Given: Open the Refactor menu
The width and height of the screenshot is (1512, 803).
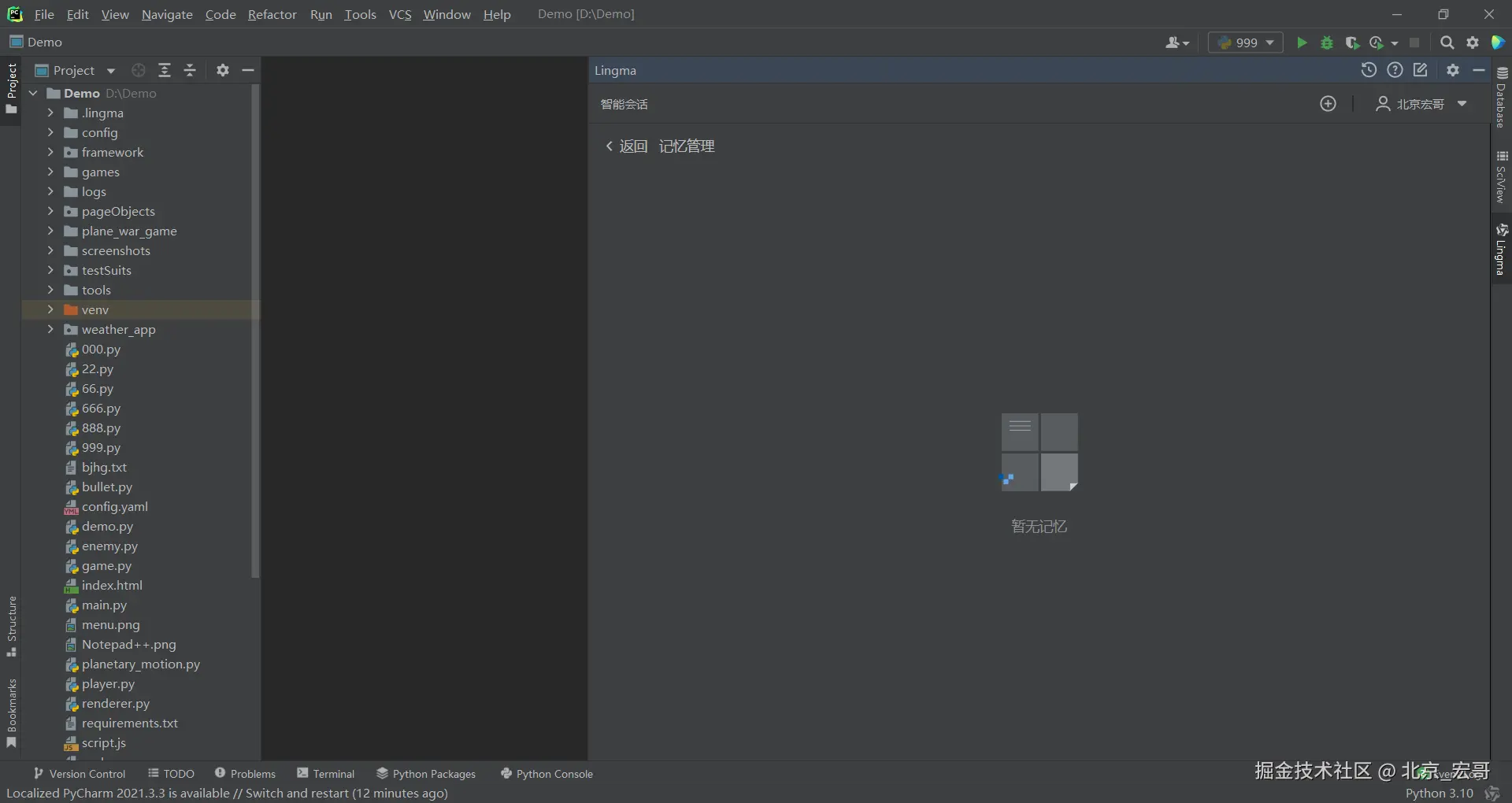Looking at the screenshot, I should (x=272, y=14).
